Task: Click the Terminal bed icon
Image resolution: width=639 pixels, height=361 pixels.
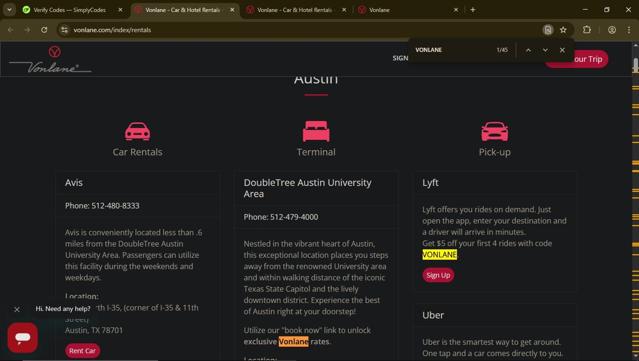Action: pyautogui.click(x=316, y=131)
